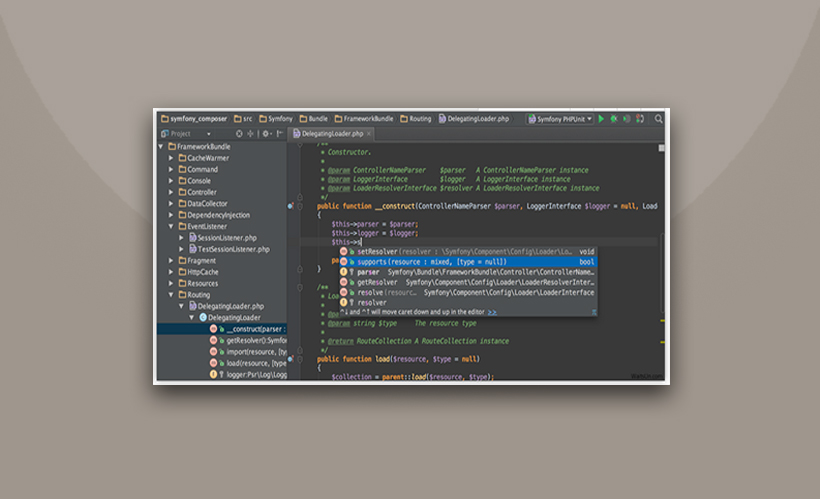Choose supports(resource : mixed) completion item

468,262
